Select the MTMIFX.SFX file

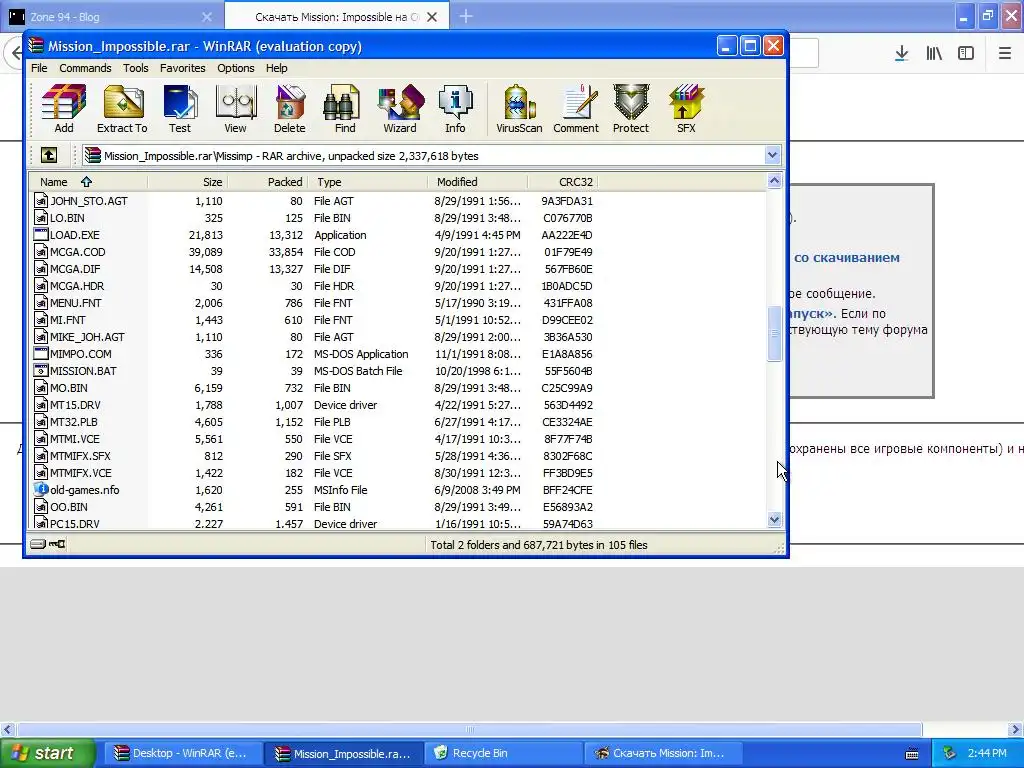[80, 456]
